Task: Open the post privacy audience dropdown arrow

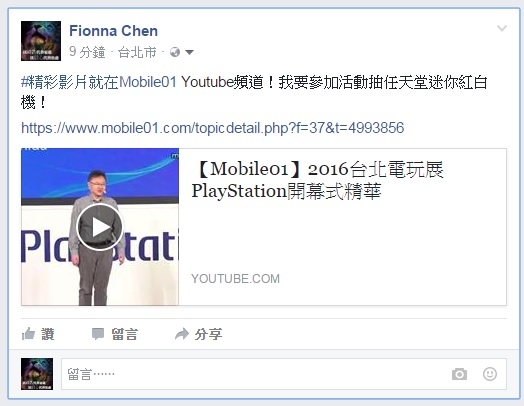Action: point(189,52)
